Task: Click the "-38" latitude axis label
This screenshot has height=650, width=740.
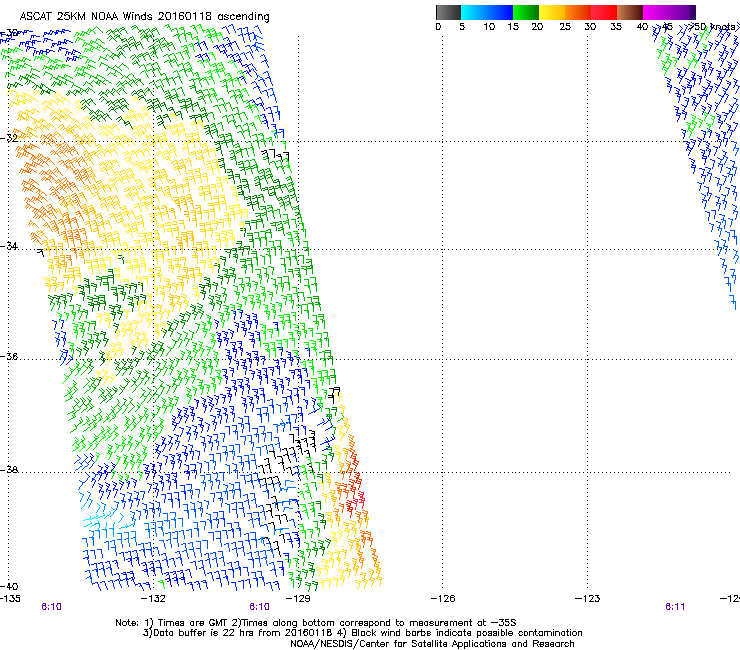Action: click(9, 470)
